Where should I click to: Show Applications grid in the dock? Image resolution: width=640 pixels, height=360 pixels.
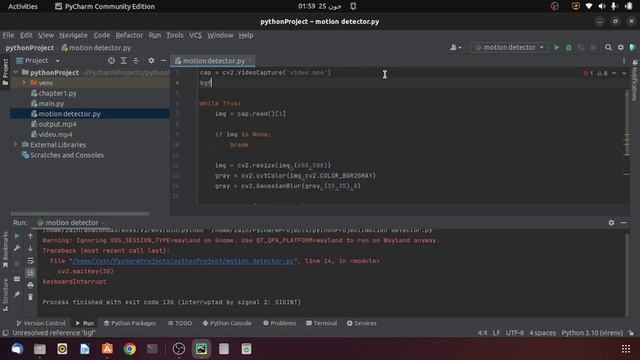626,349
